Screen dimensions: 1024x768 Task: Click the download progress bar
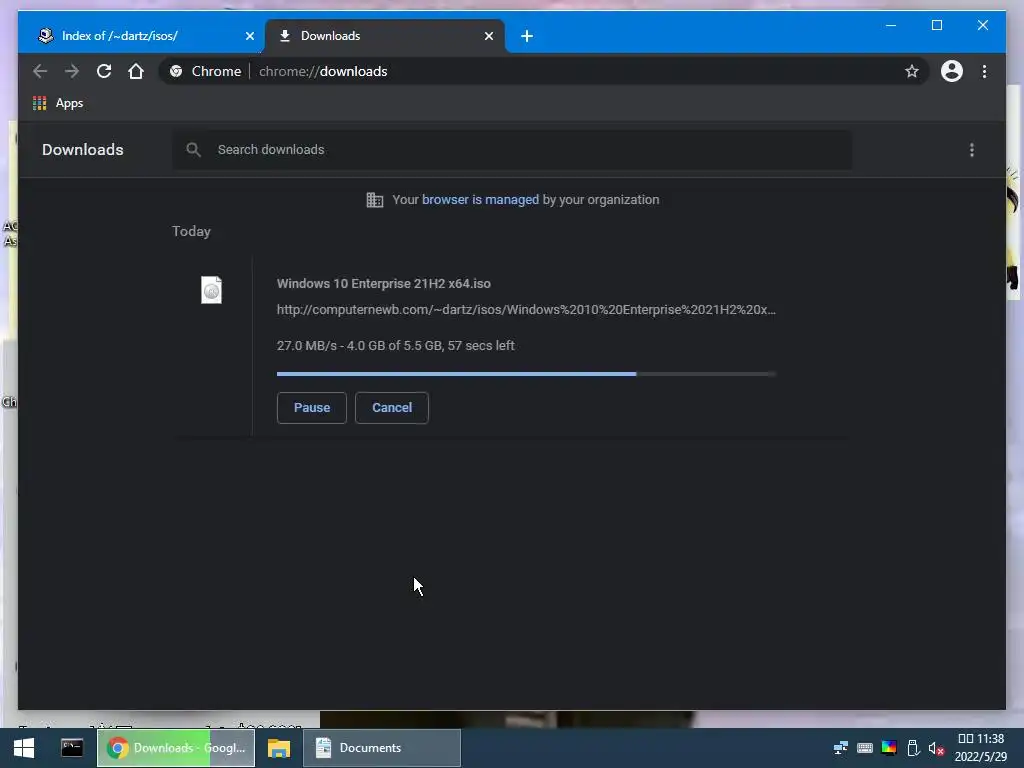(x=526, y=374)
